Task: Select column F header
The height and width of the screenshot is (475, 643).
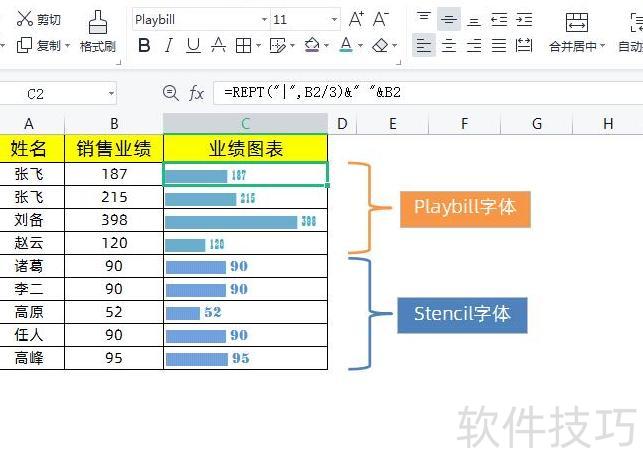Action: (x=464, y=123)
